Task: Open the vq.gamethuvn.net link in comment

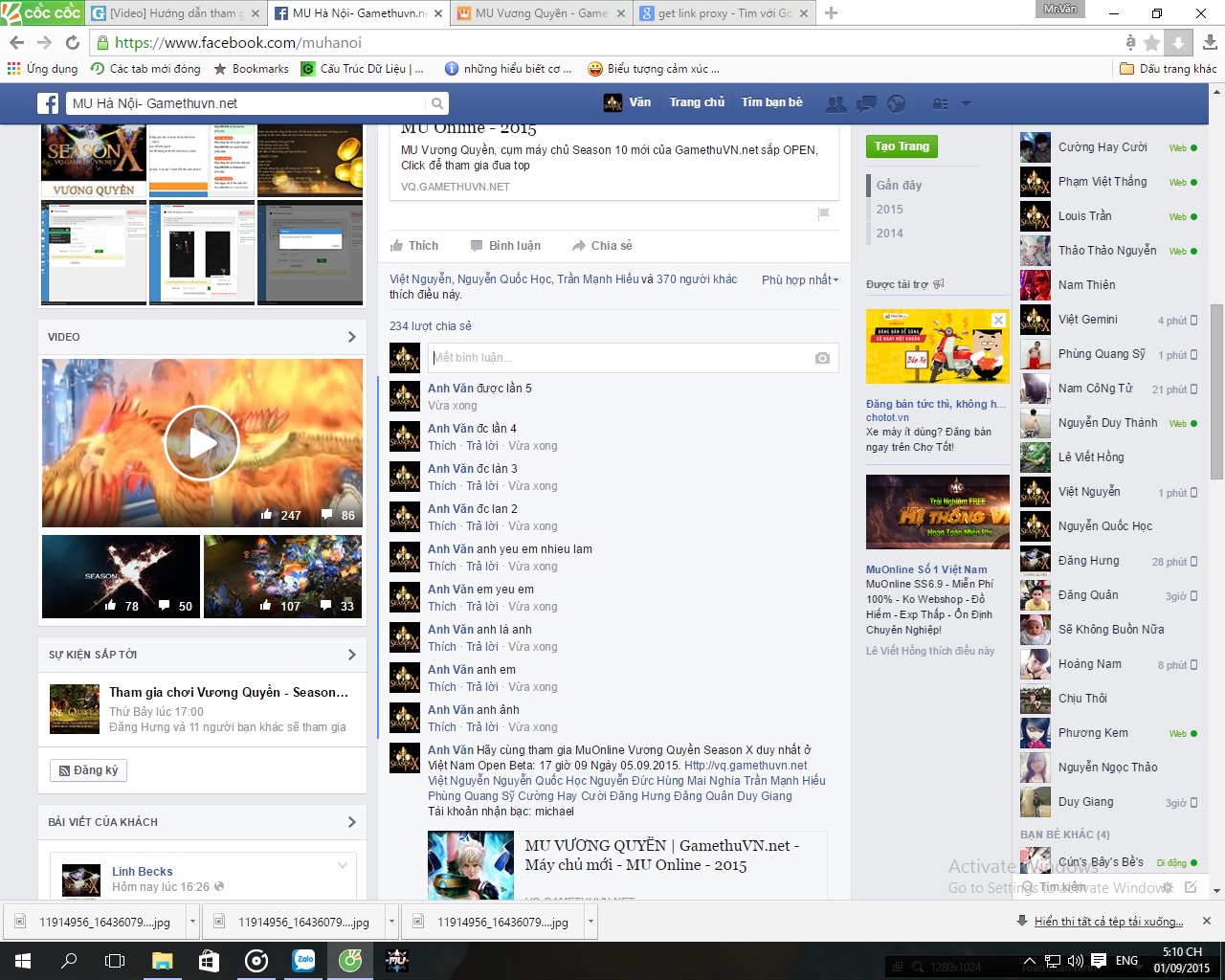Action: (x=746, y=766)
